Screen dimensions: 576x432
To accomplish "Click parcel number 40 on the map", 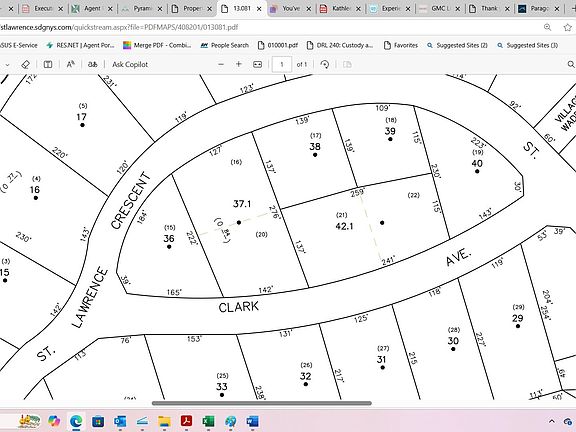I will pos(477,163).
